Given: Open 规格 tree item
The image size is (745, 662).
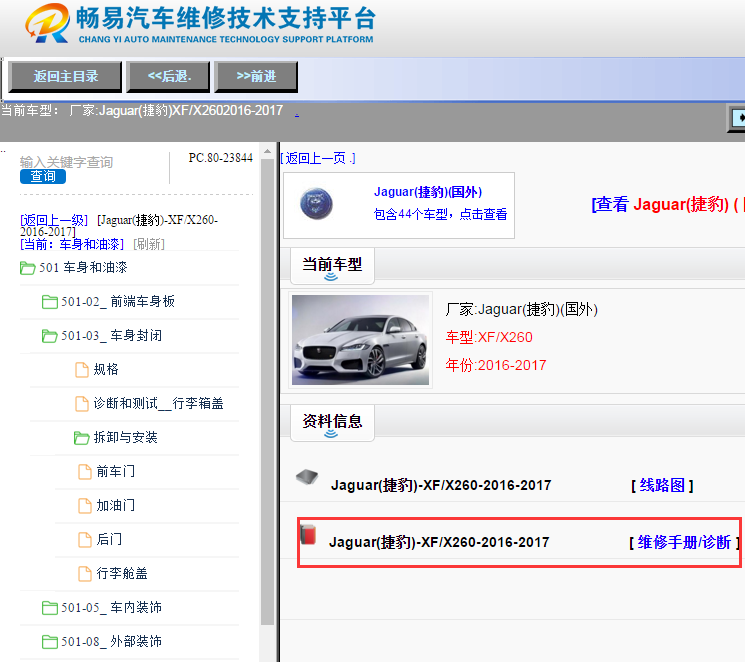Looking at the screenshot, I should (x=106, y=369).
